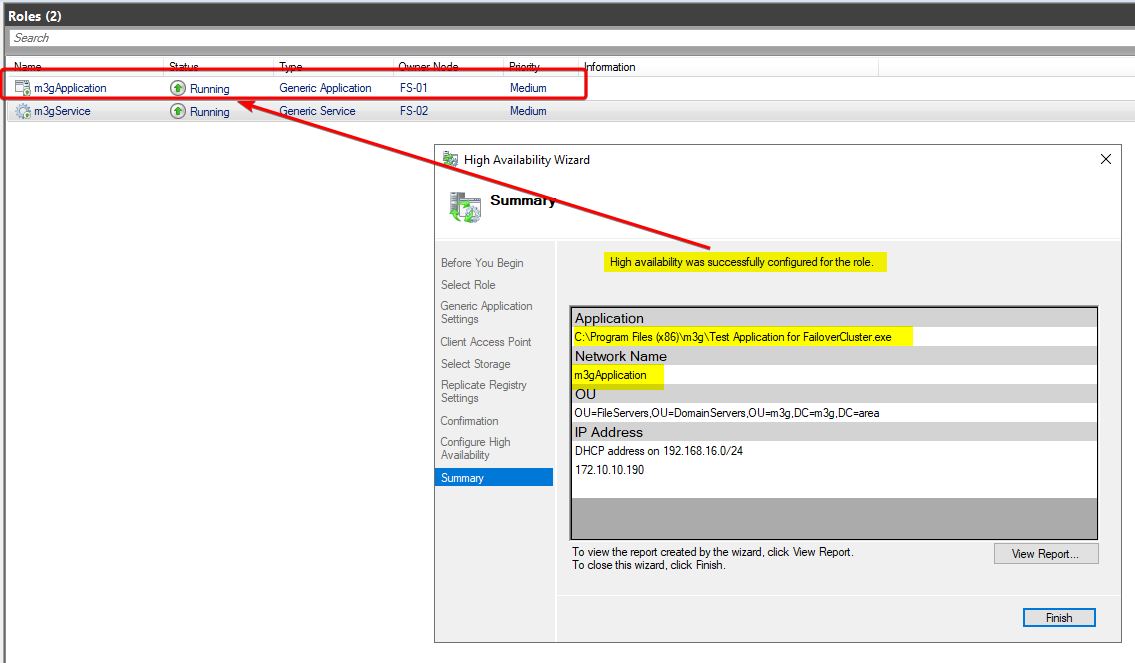
Task: Select the m3gApplication role row
Action: pyautogui.click(x=570, y=88)
